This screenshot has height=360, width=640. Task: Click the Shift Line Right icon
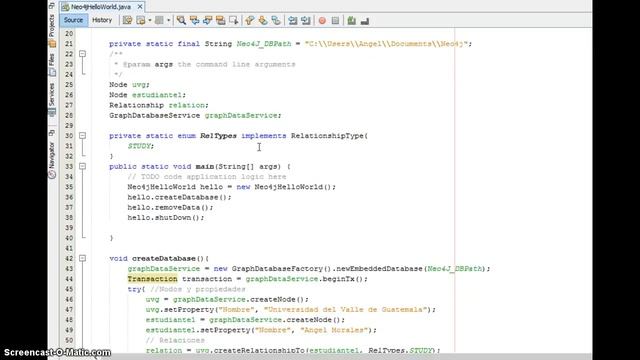point(305,20)
